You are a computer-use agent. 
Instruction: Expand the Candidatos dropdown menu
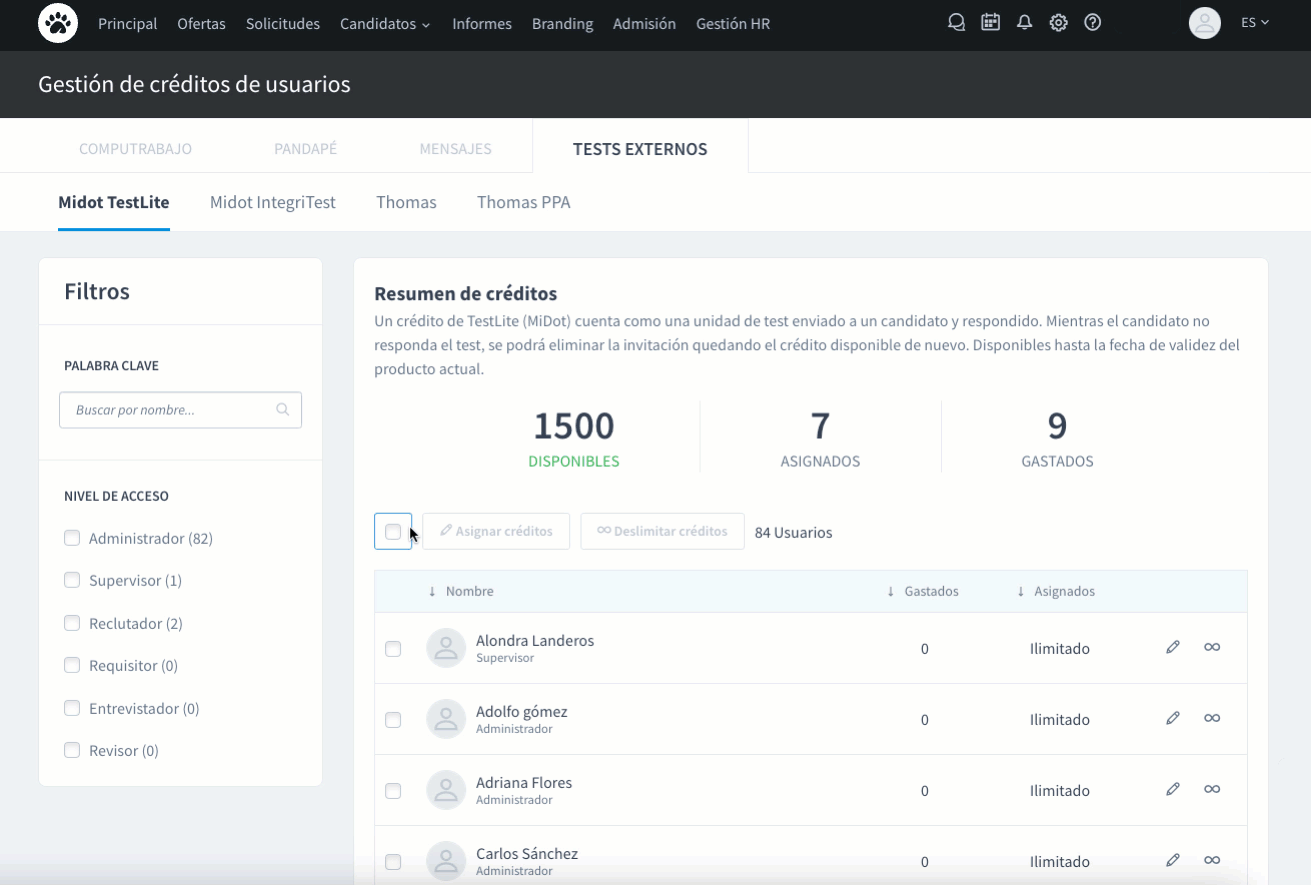385,24
